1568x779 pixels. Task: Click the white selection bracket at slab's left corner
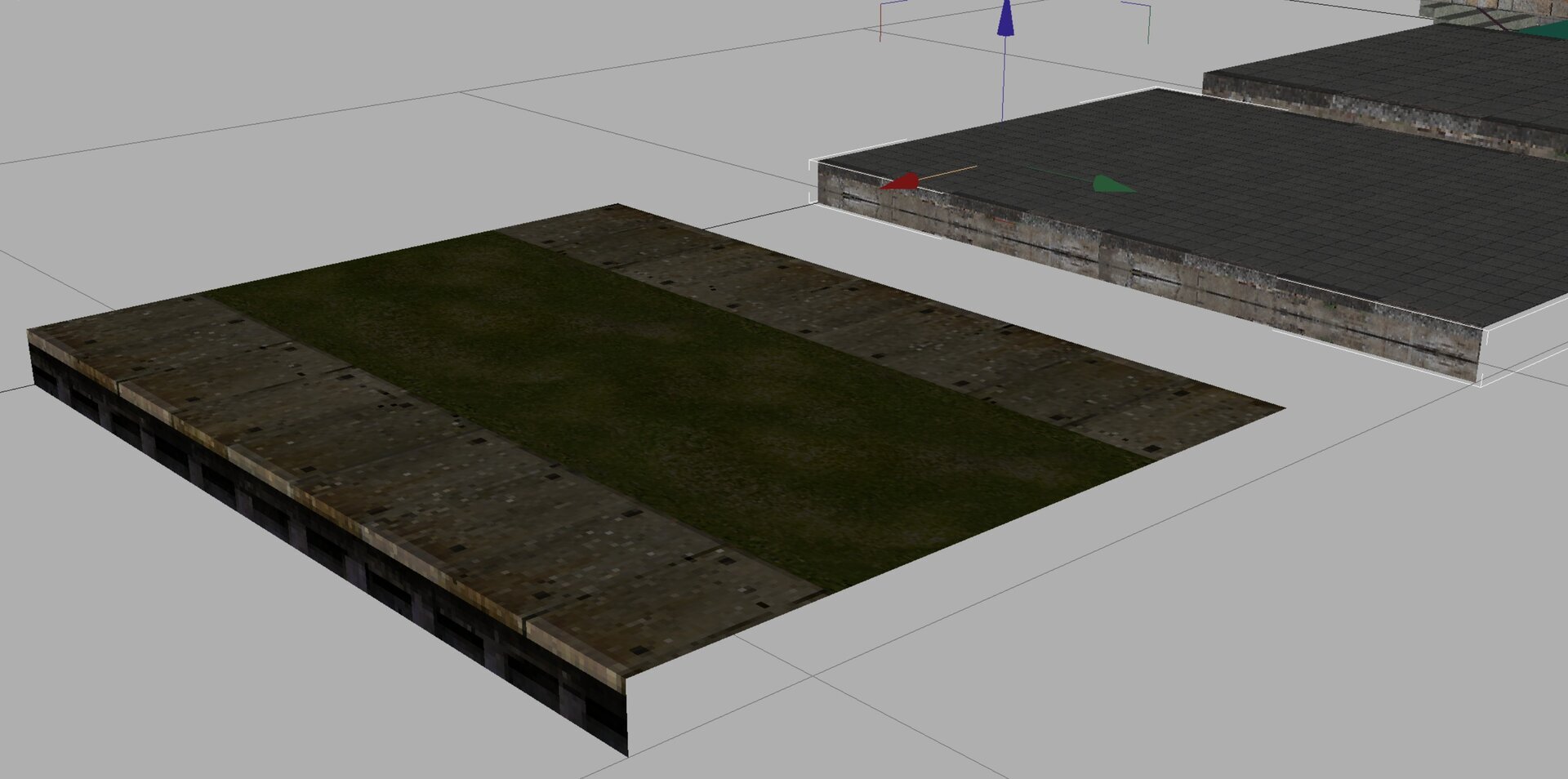coord(812,181)
